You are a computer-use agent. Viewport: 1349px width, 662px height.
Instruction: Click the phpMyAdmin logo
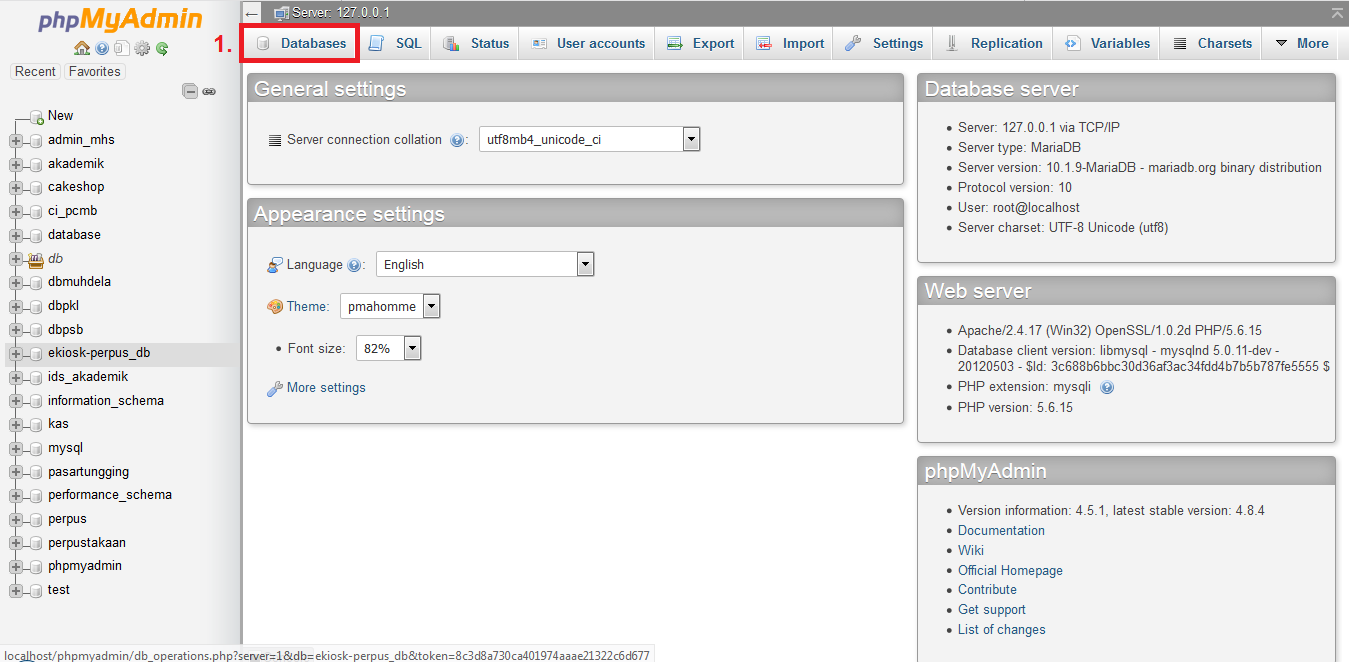tap(120, 20)
